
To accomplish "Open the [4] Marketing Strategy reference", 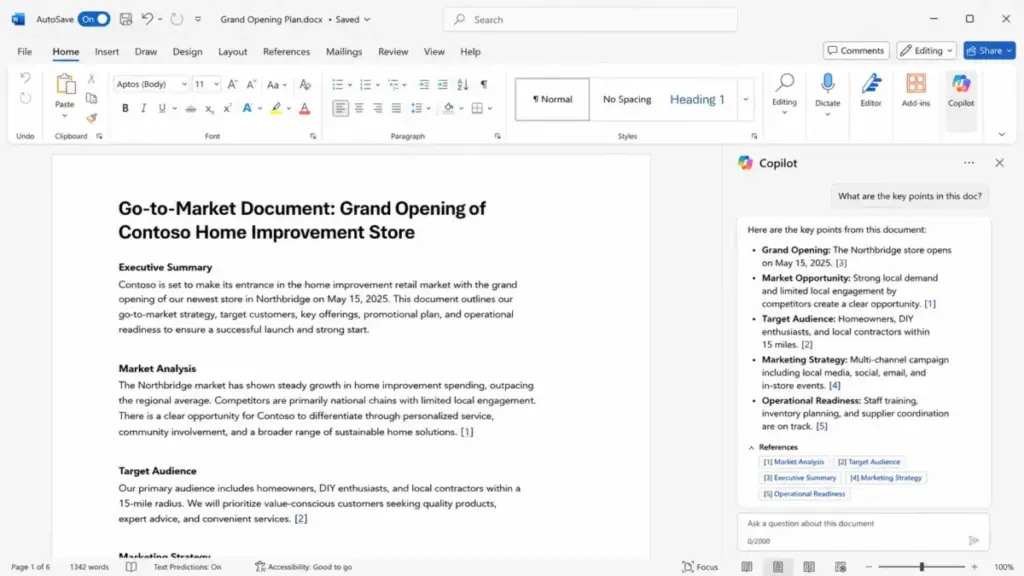I will [886, 478].
